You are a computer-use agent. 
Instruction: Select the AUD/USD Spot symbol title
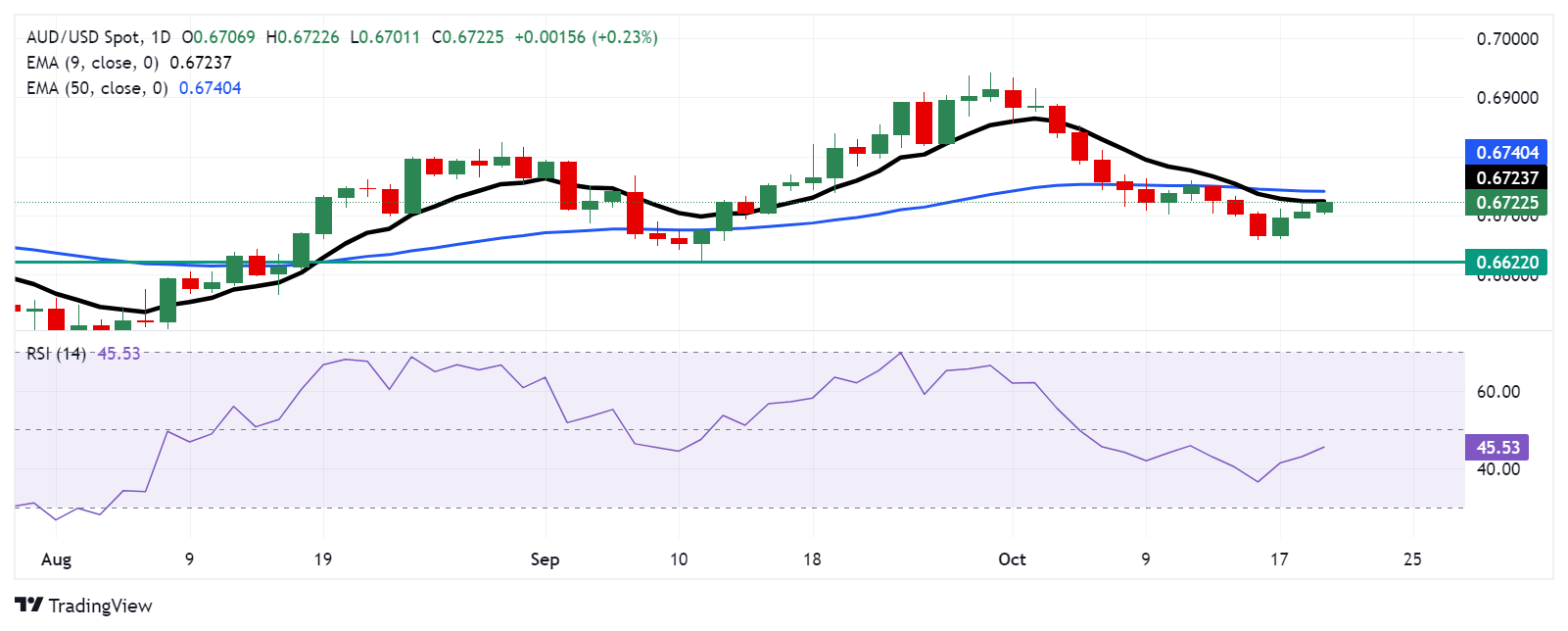pos(83,37)
